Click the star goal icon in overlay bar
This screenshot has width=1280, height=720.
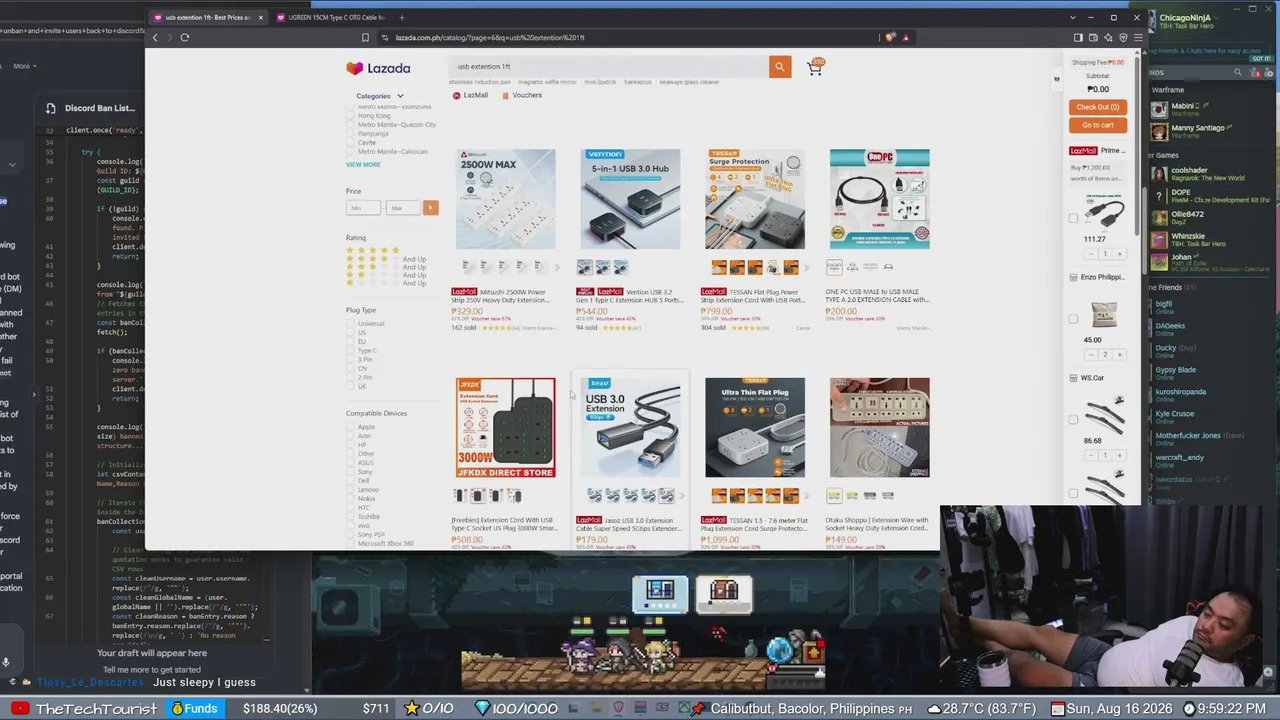click(411, 708)
